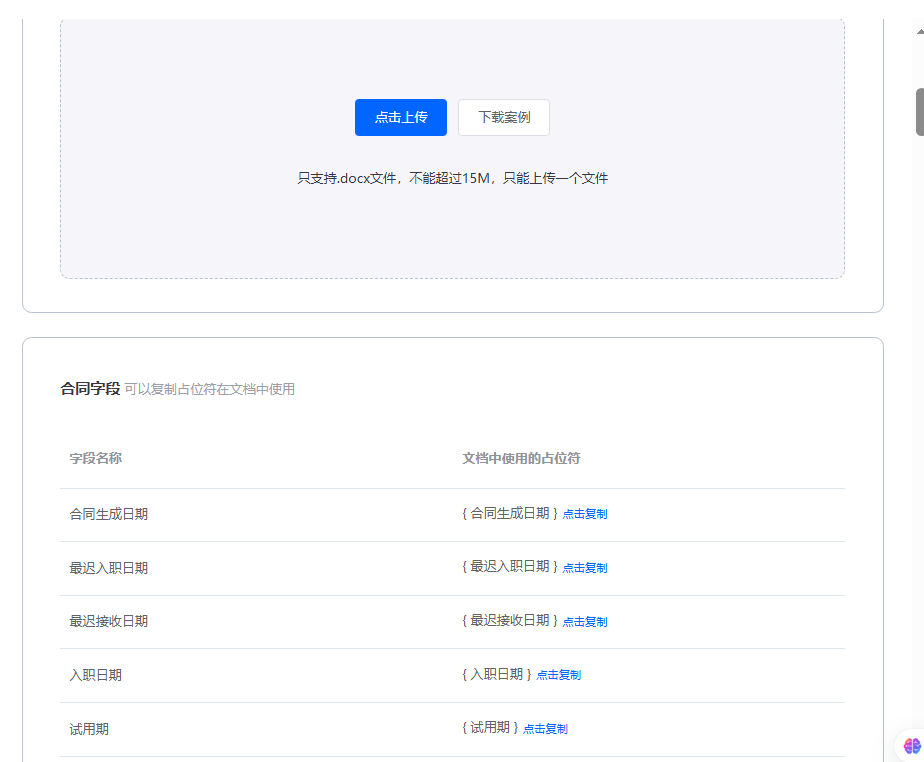The width and height of the screenshot is (924, 762).
Task: Click the { 合同生成日期 } placeholder text
Action: (x=510, y=513)
